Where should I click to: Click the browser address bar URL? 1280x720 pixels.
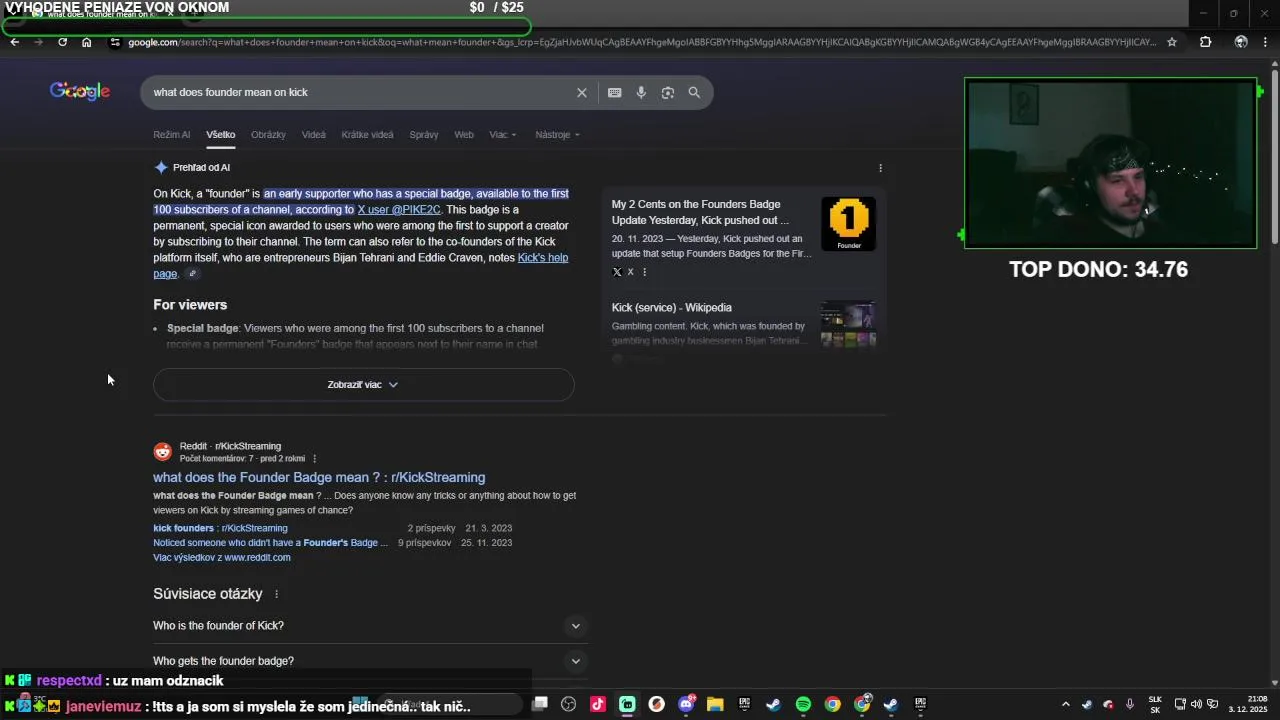(x=640, y=42)
